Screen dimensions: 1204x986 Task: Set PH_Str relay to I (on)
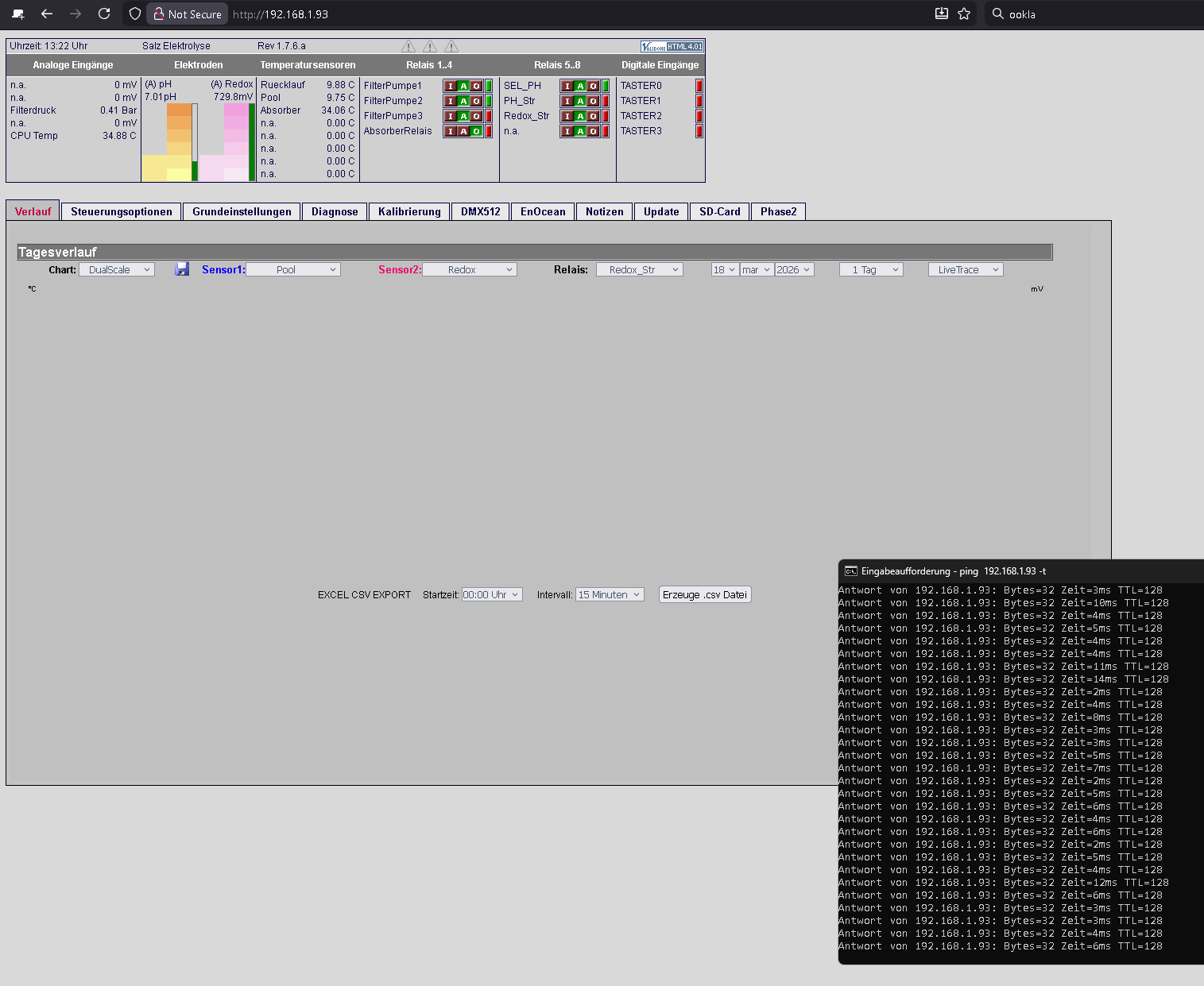[567, 101]
